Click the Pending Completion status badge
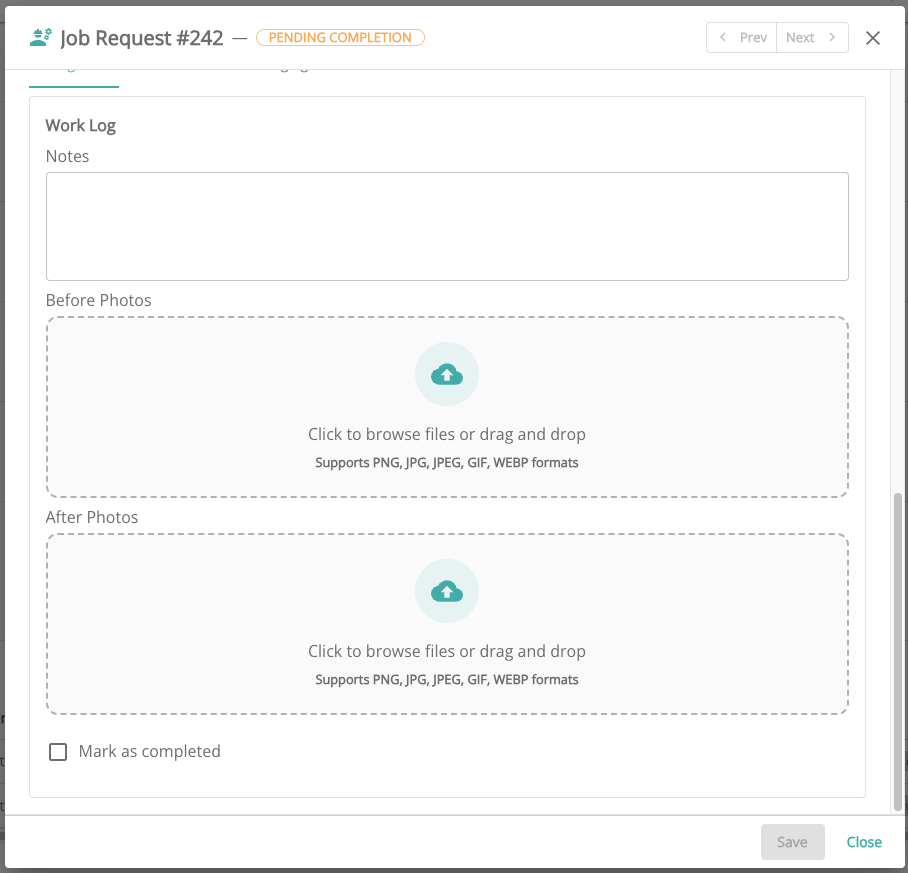 340,38
